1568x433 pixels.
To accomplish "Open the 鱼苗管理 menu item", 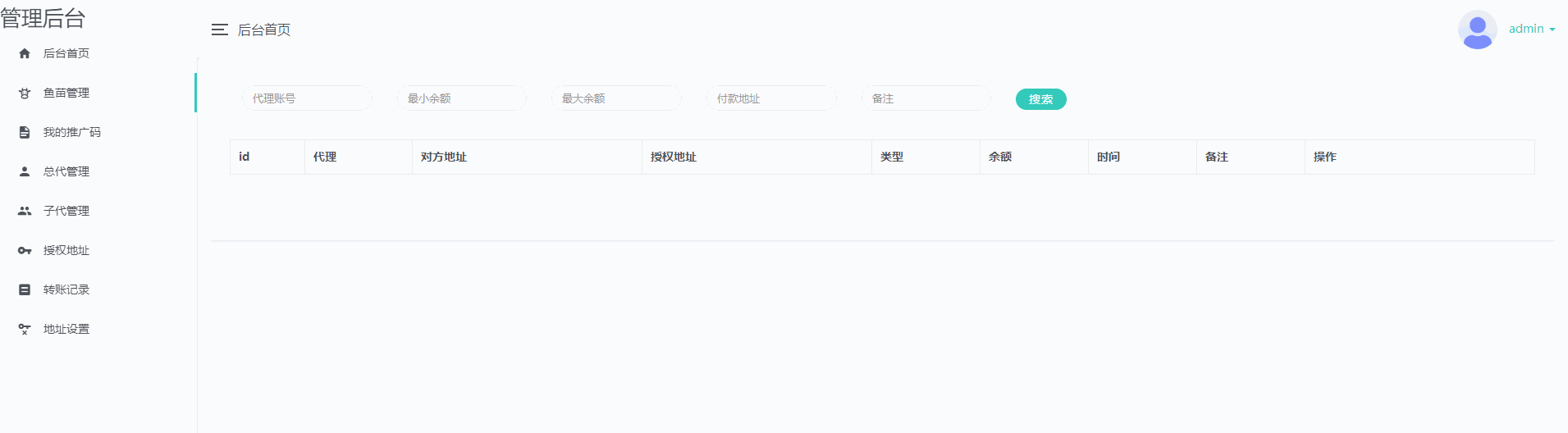I will coord(66,93).
